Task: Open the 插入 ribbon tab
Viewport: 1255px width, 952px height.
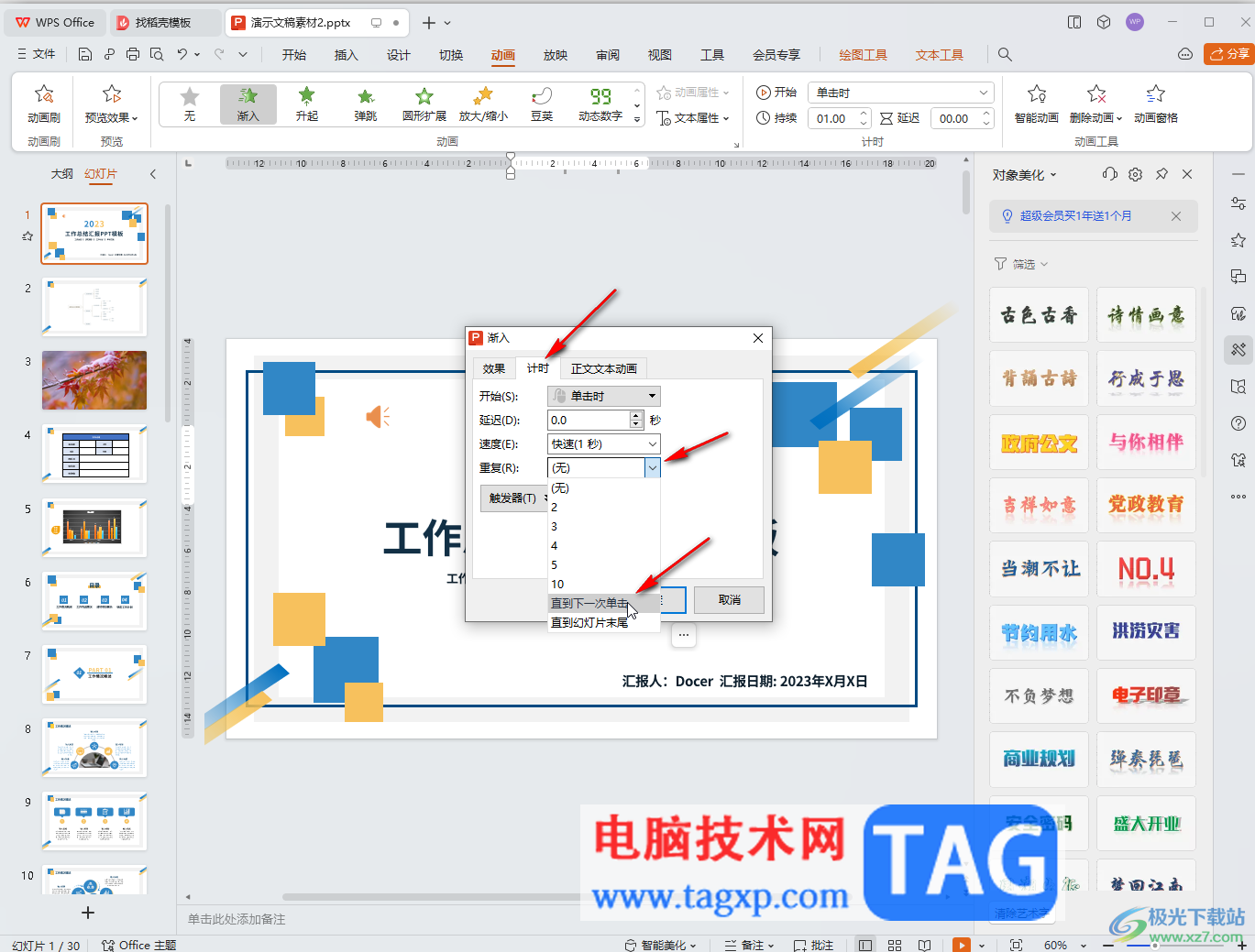Action: (x=346, y=55)
